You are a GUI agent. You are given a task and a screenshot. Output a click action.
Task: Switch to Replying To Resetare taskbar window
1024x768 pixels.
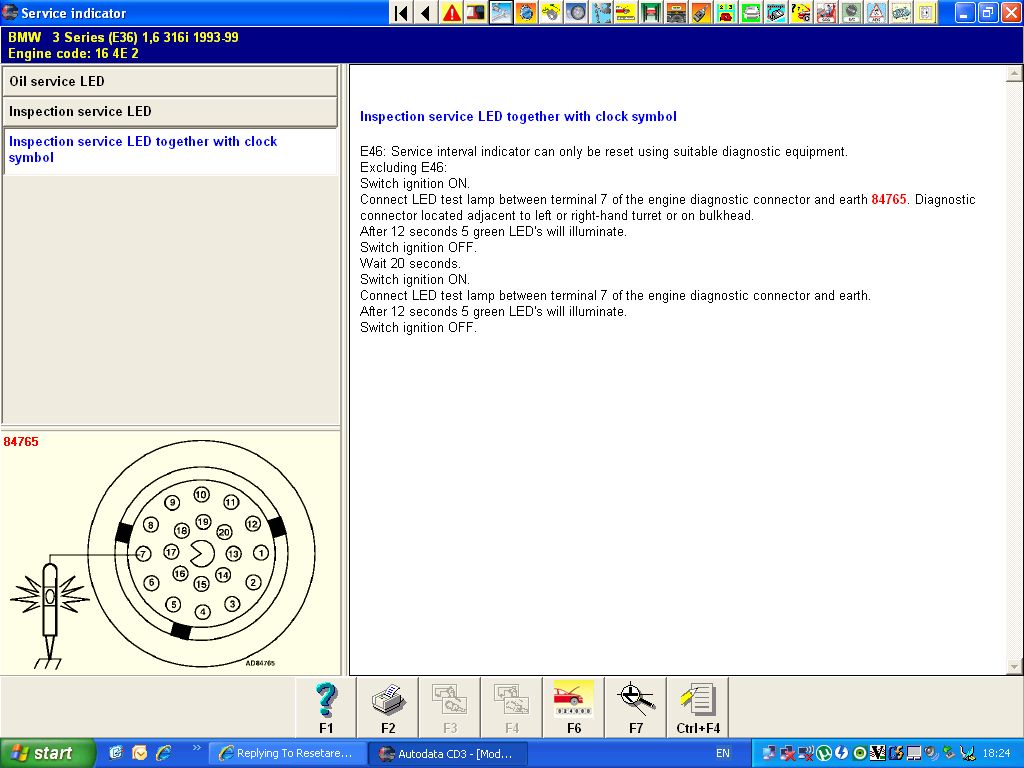(x=286, y=753)
